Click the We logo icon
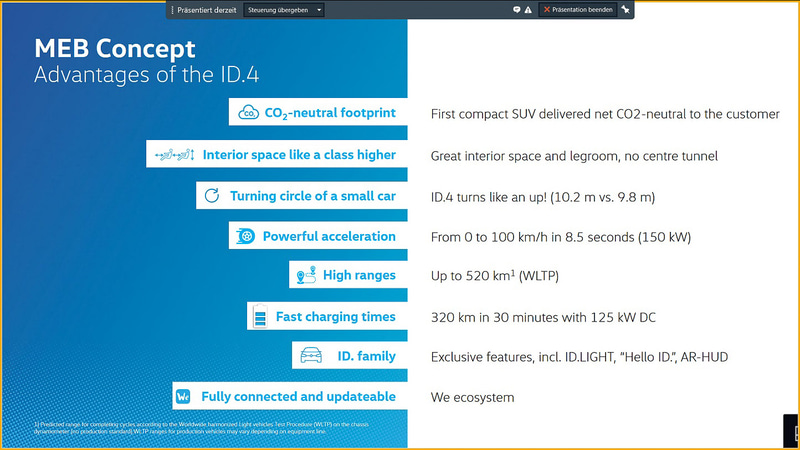 (183, 396)
